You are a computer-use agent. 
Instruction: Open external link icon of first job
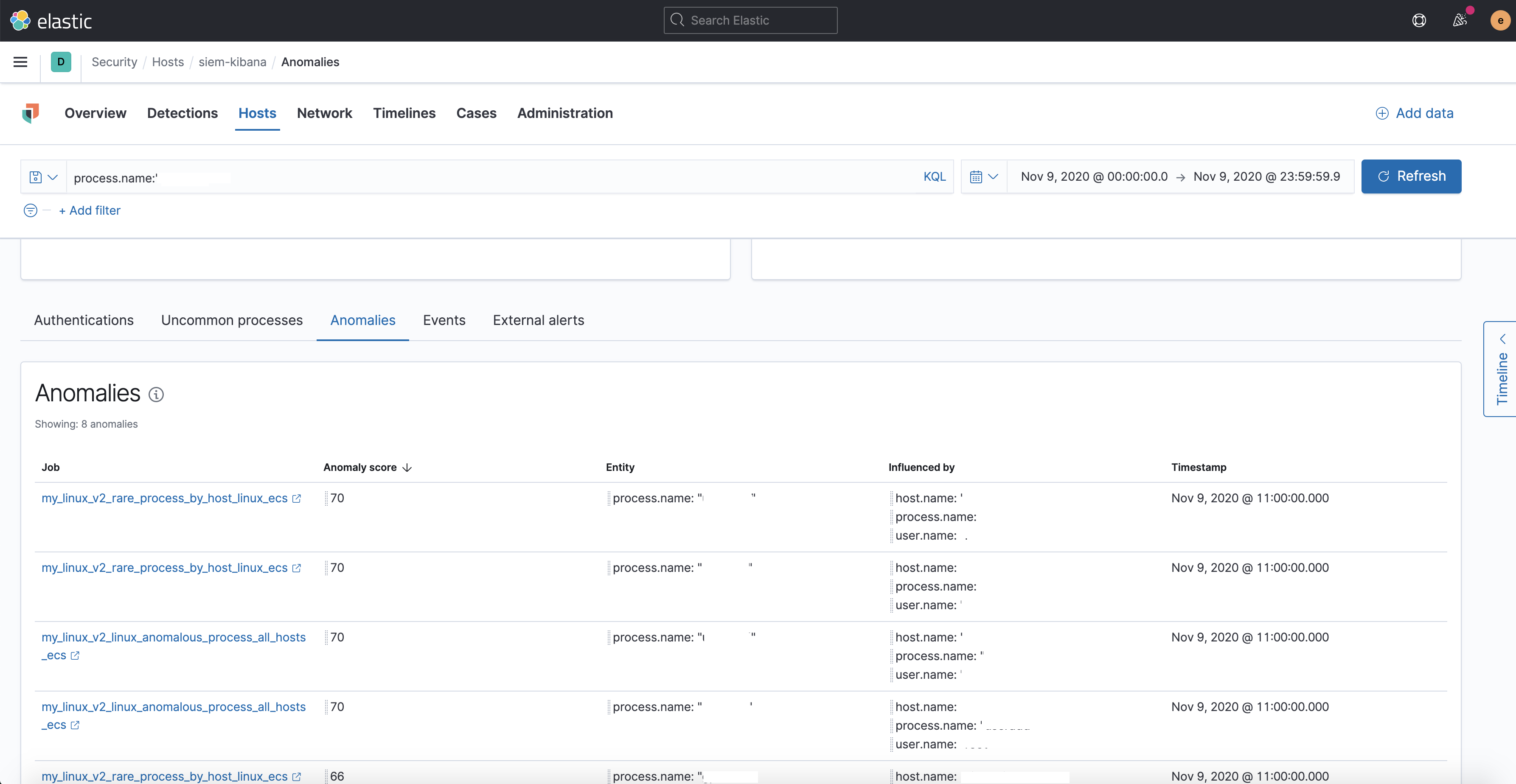(x=297, y=499)
